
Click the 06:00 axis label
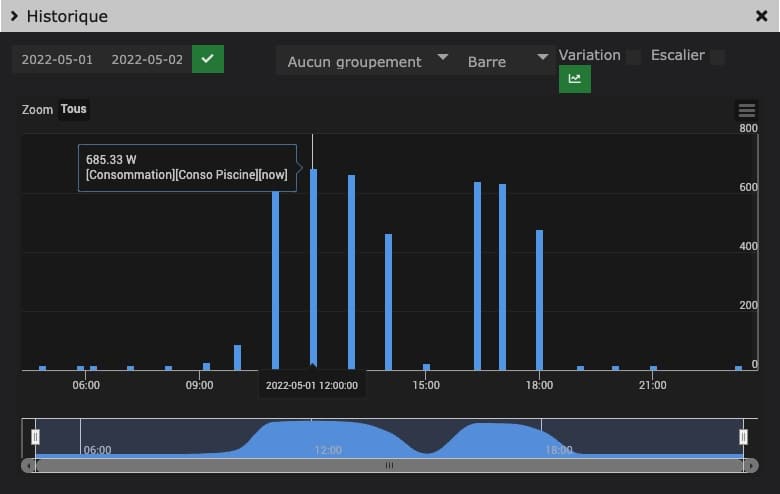86,385
